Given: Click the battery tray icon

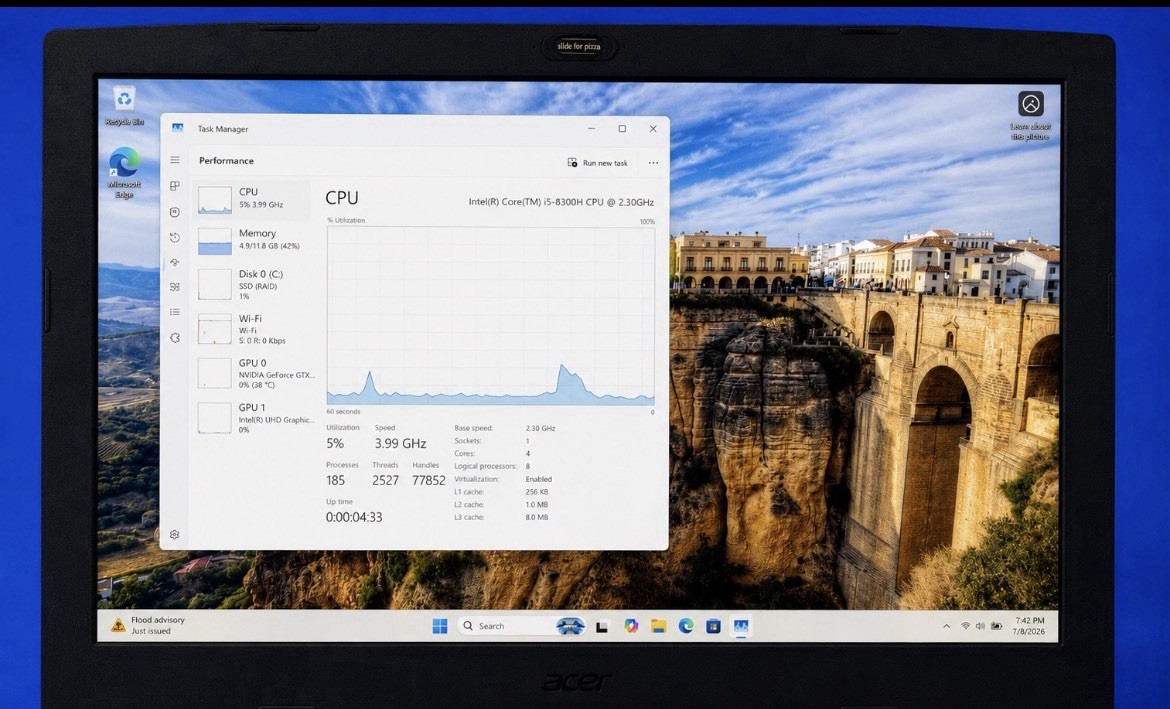Looking at the screenshot, I should pyautogui.click(x=996, y=625).
